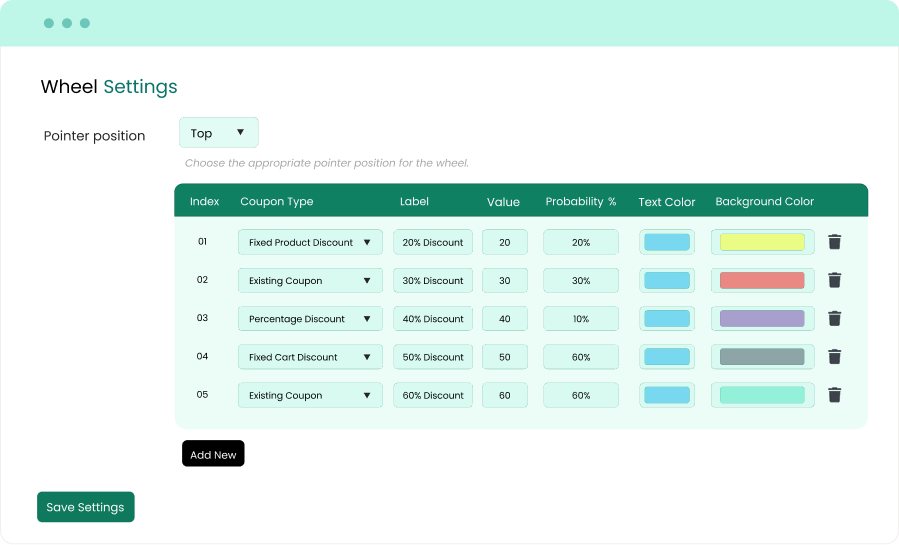Change text color swatch in row 01
The image size is (899, 545).
pyautogui.click(x=667, y=242)
